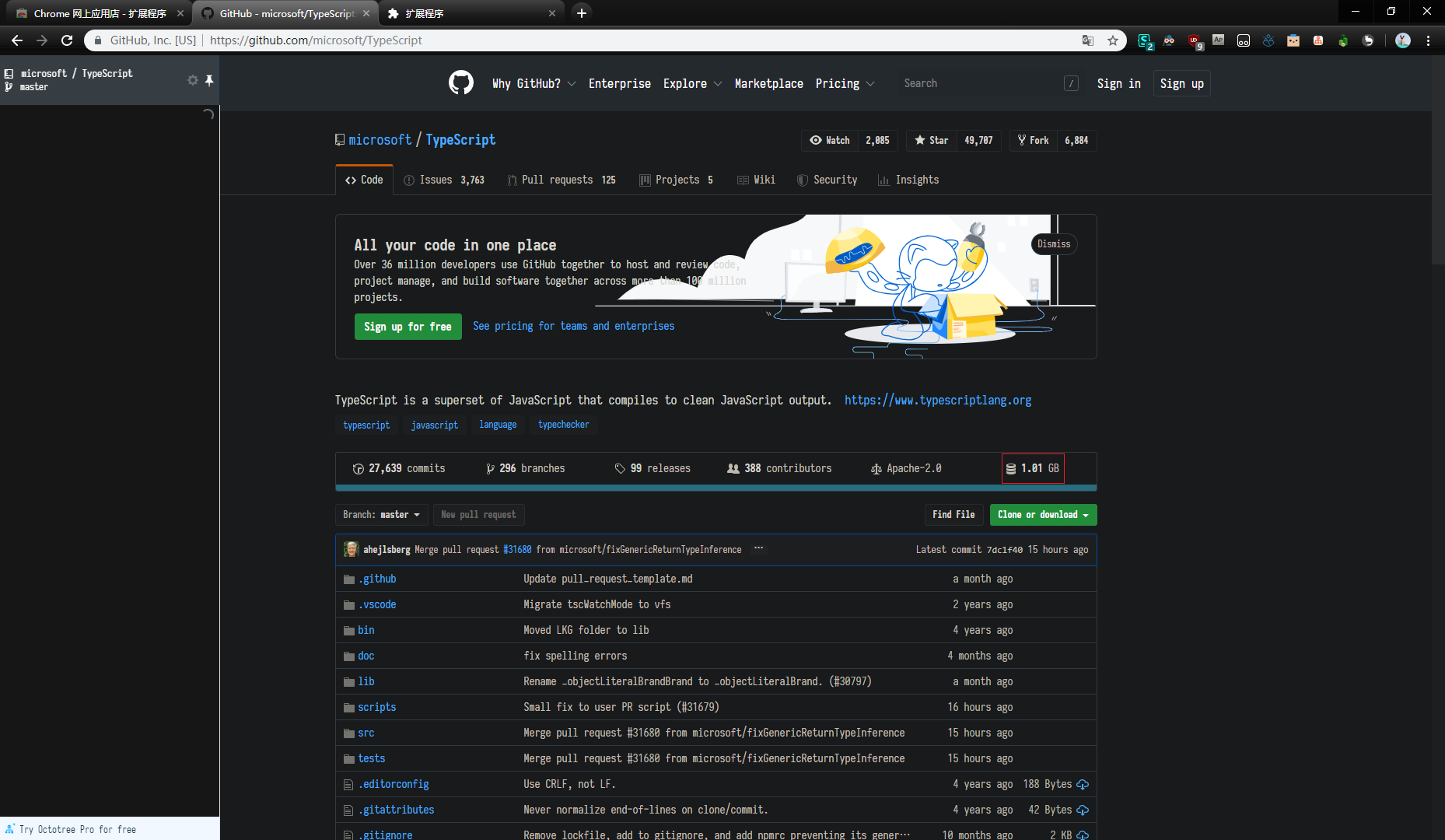Image resolution: width=1445 pixels, height=840 pixels.
Task: Switch to the Code tab
Action: pyautogui.click(x=364, y=180)
